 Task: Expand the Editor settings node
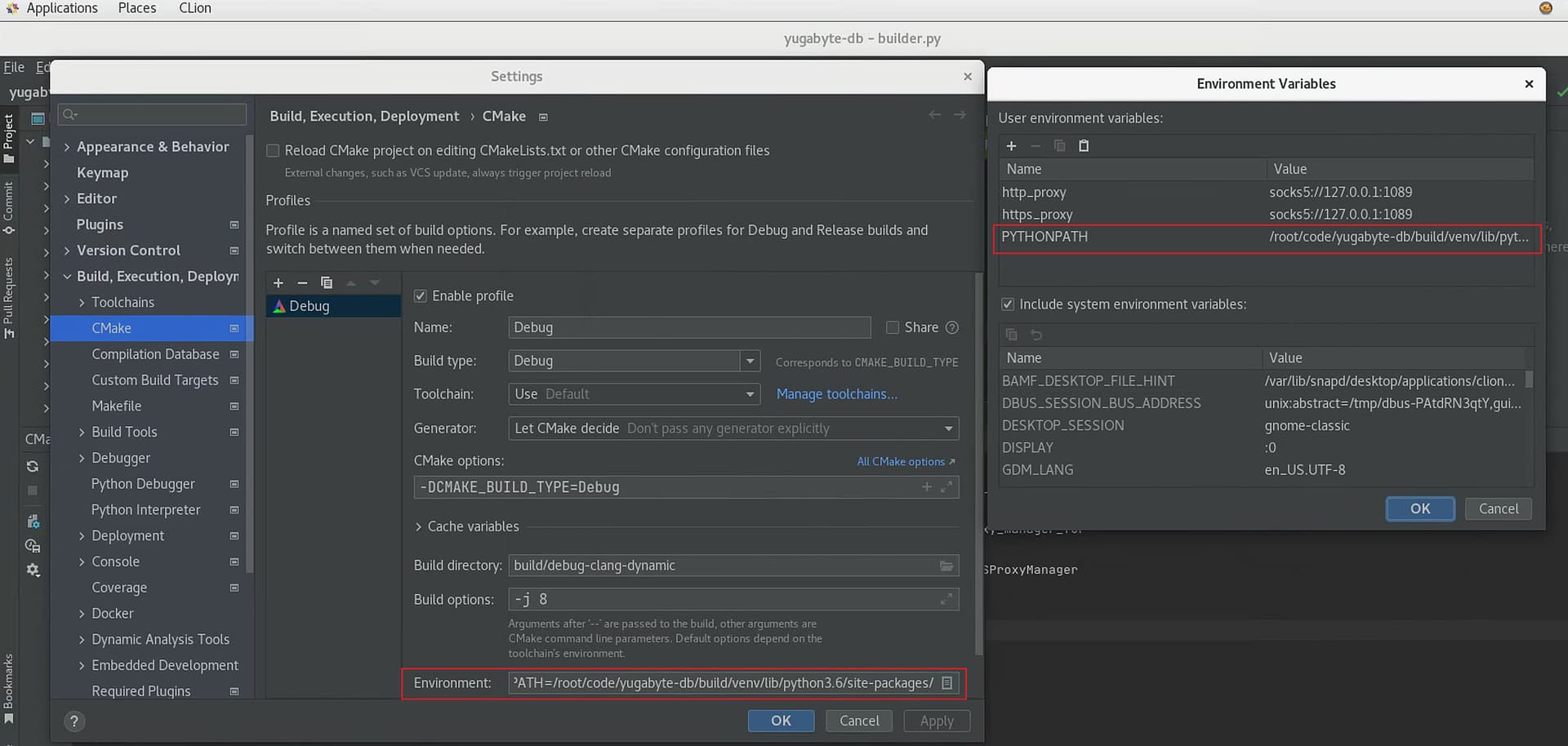click(x=67, y=199)
